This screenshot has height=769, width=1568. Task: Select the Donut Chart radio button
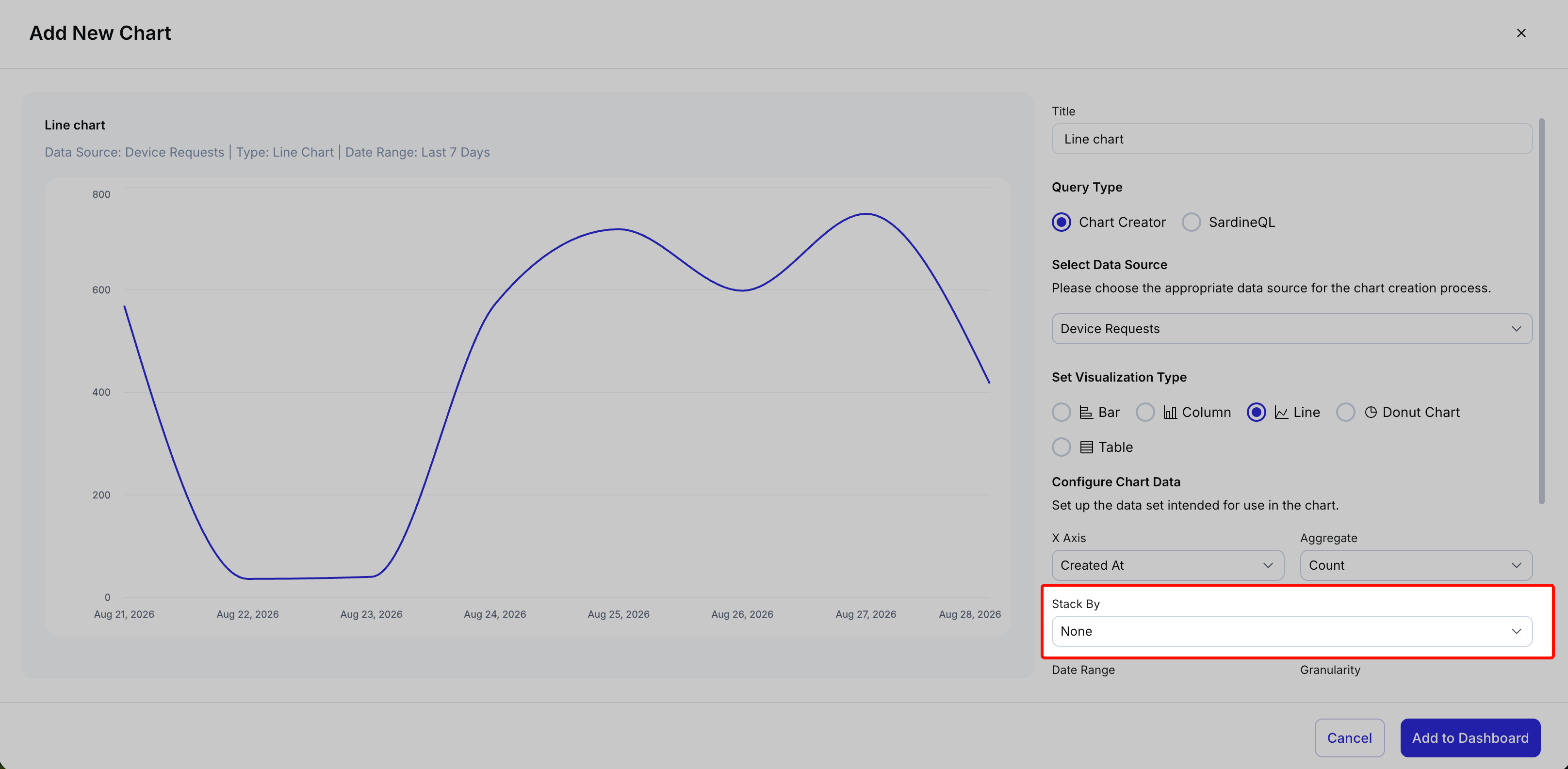pos(1346,413)
